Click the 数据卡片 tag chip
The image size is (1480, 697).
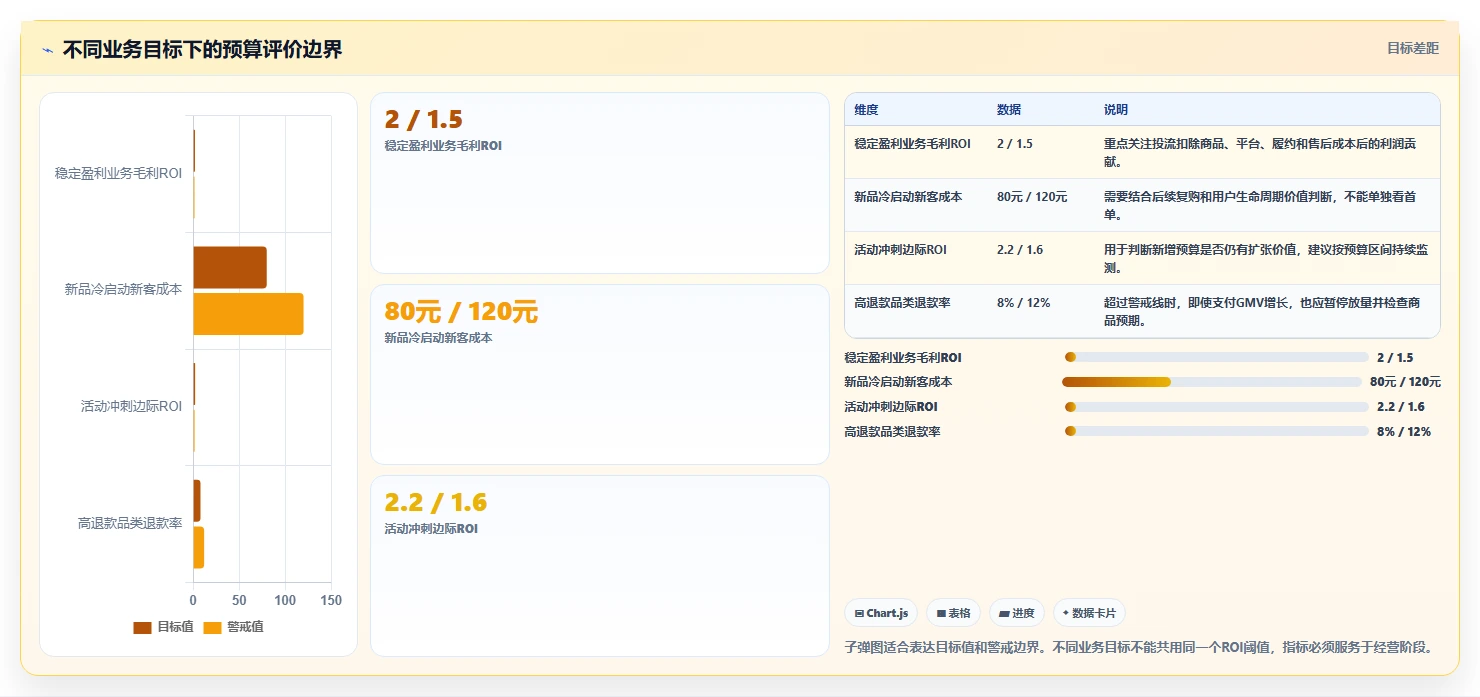(1089, 613)
